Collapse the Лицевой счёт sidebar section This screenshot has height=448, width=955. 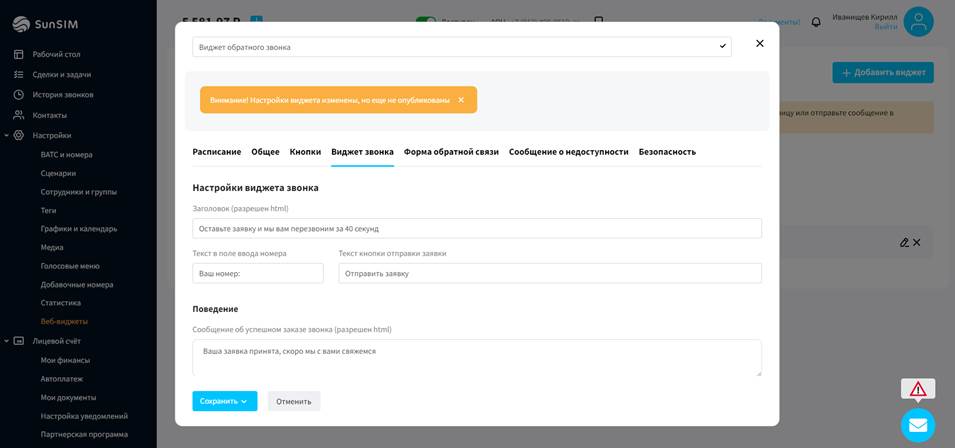pos(6,341)
